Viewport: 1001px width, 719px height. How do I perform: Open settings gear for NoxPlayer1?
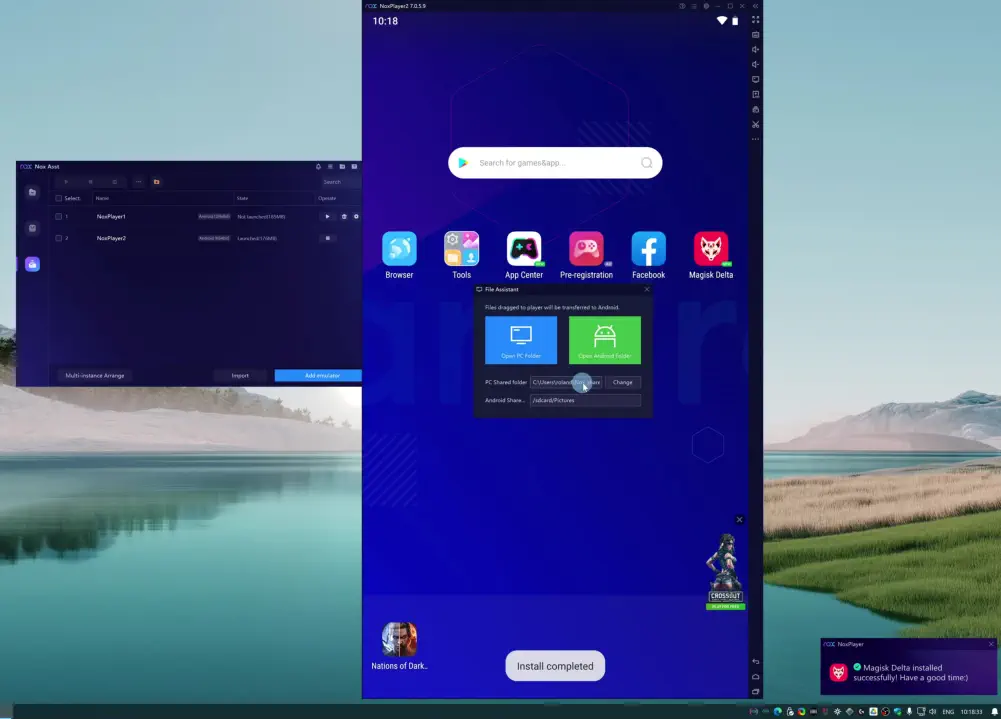point(356,216)
